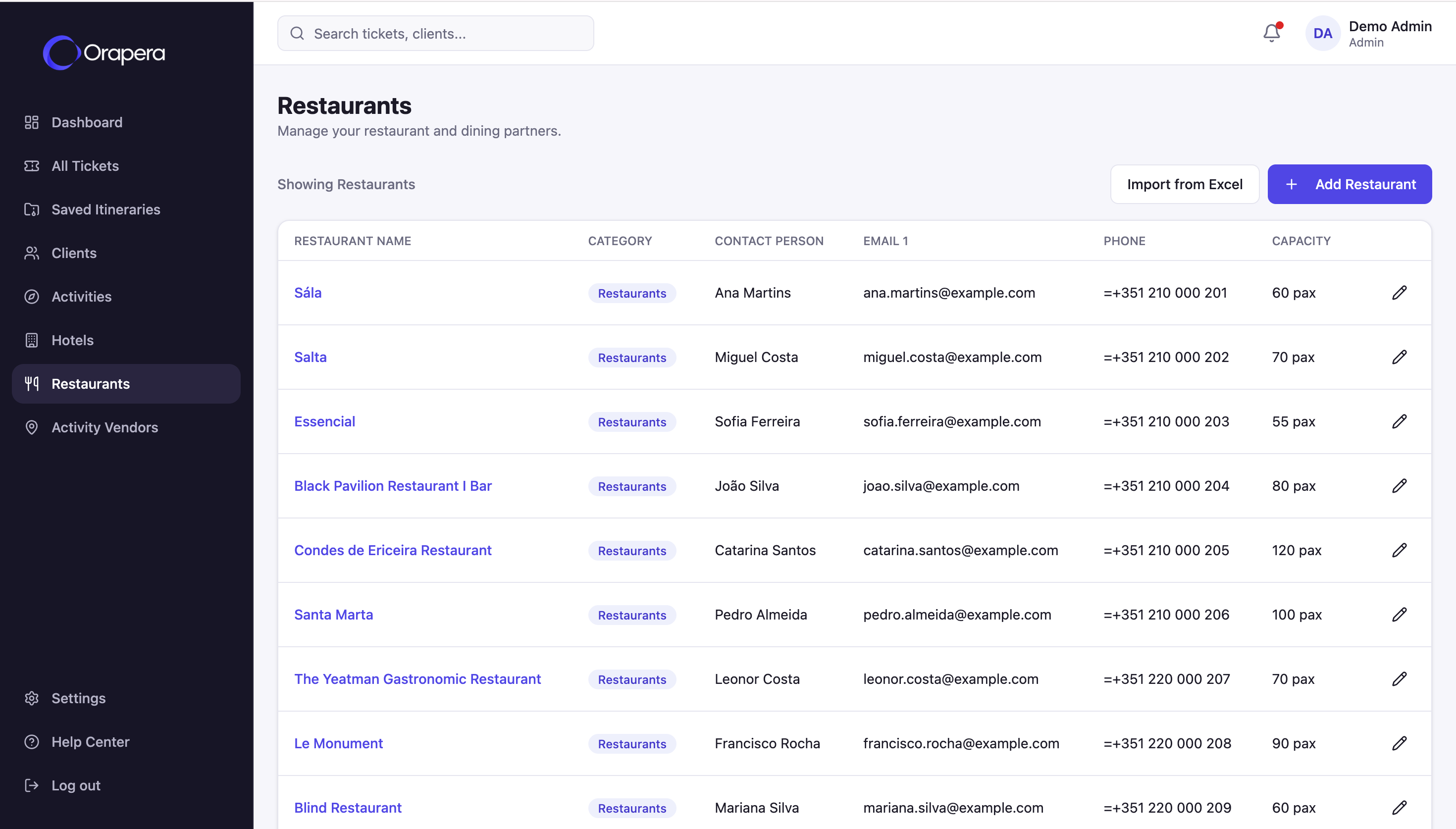The width and height of the screenshot is (1456, 829).
Task: Click the edit pencil for Santa Marta
Action: [1399, 615]
